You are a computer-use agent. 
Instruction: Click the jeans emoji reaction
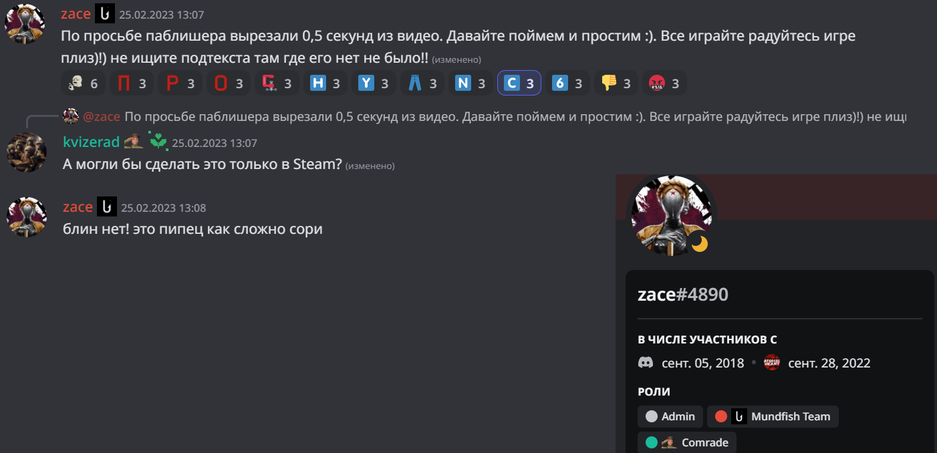click(422, 83)
